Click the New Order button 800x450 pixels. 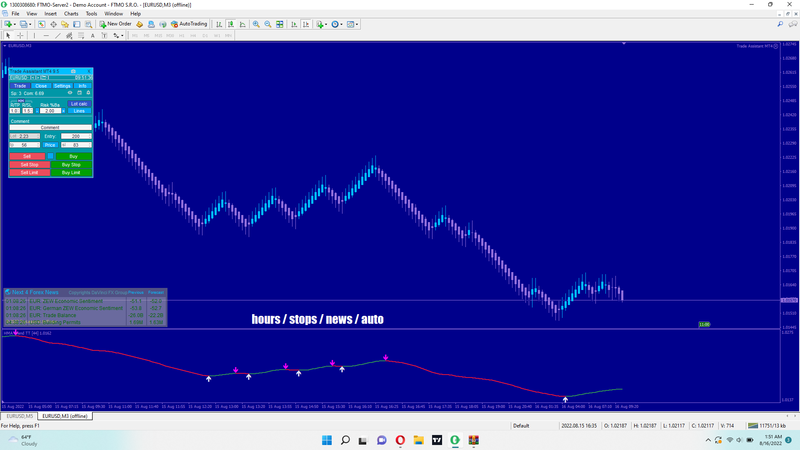coord(115,24)
